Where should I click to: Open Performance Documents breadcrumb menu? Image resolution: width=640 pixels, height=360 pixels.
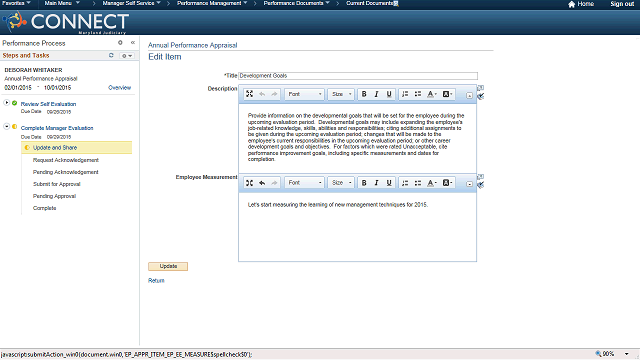click(297, 3)
